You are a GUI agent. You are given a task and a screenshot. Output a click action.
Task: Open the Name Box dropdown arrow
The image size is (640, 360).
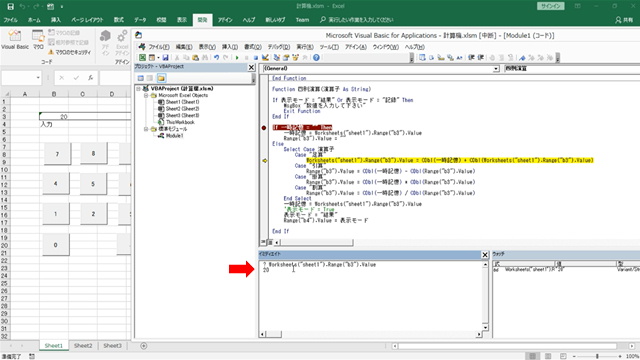(x=38, y=78)
